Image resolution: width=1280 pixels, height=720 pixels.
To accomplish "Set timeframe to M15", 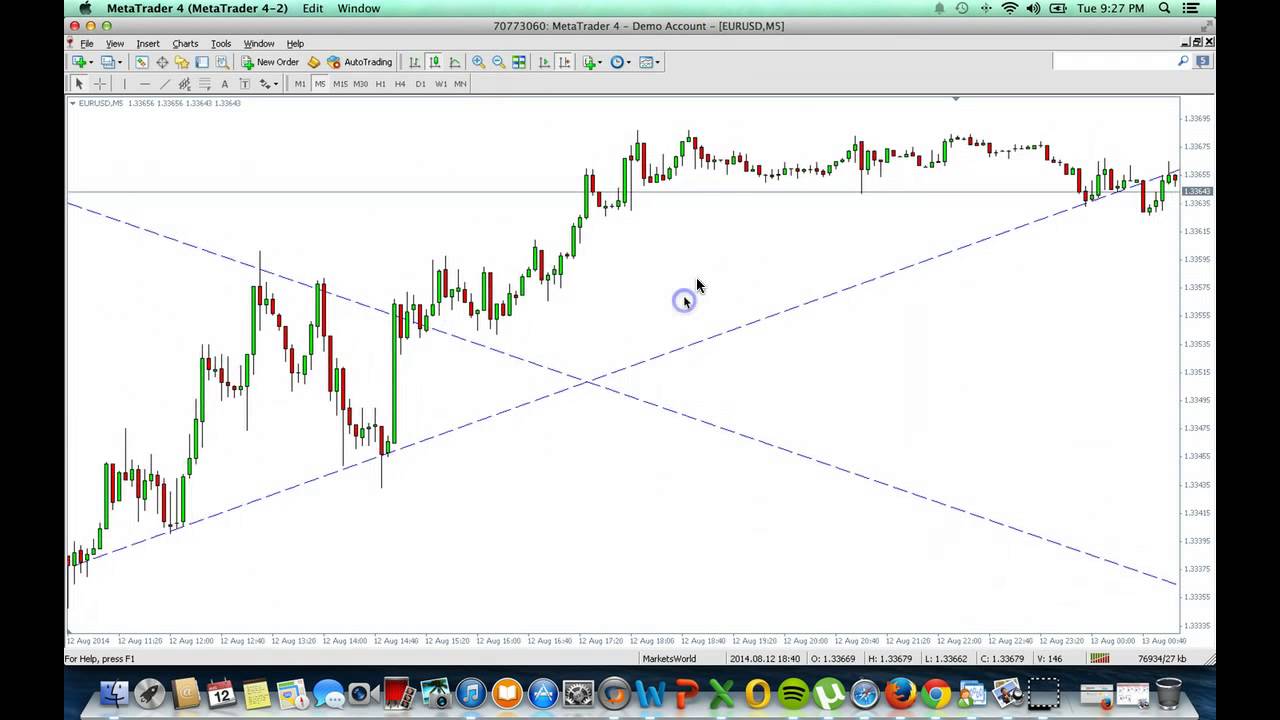I will (340, 84).
